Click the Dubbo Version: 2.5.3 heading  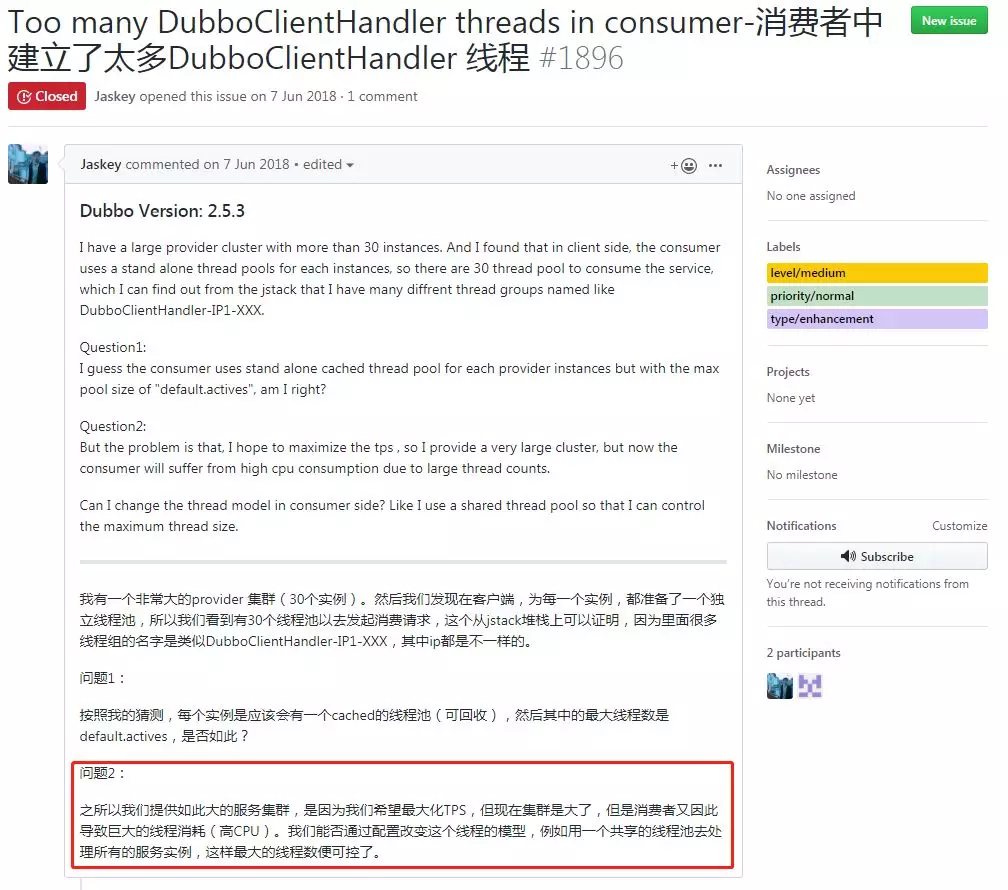(x=162, y=211)
